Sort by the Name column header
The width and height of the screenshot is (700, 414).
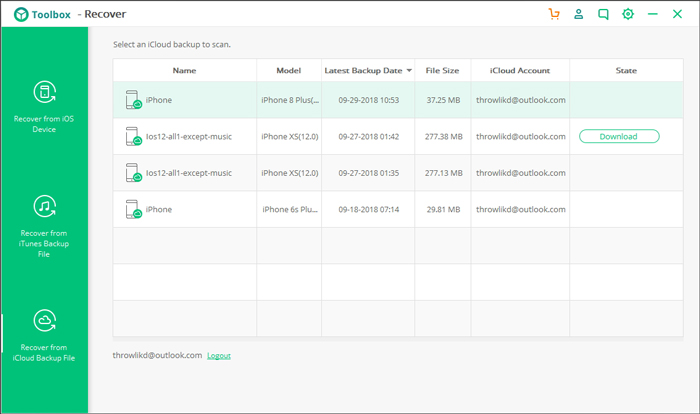(x=184, y=71)
